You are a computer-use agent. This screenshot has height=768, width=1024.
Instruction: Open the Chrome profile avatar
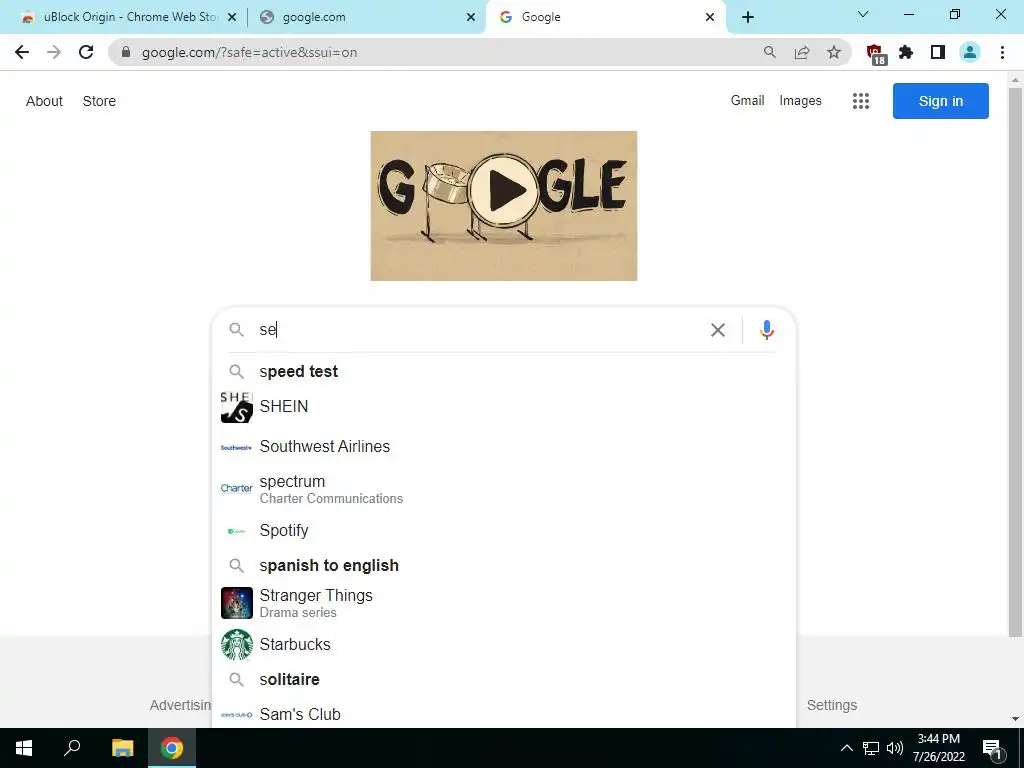(970, 52)
